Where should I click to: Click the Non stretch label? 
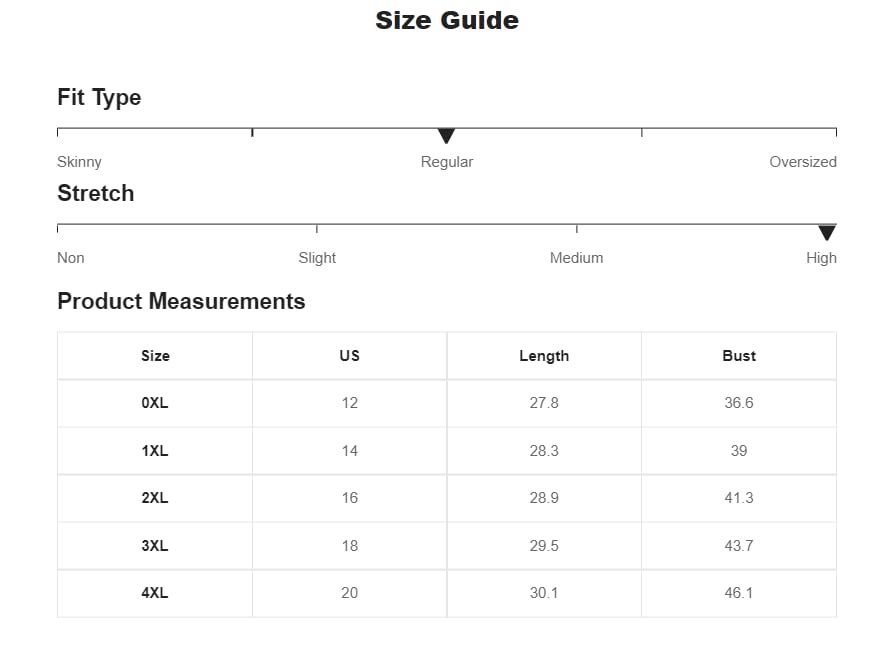(71, 258)
